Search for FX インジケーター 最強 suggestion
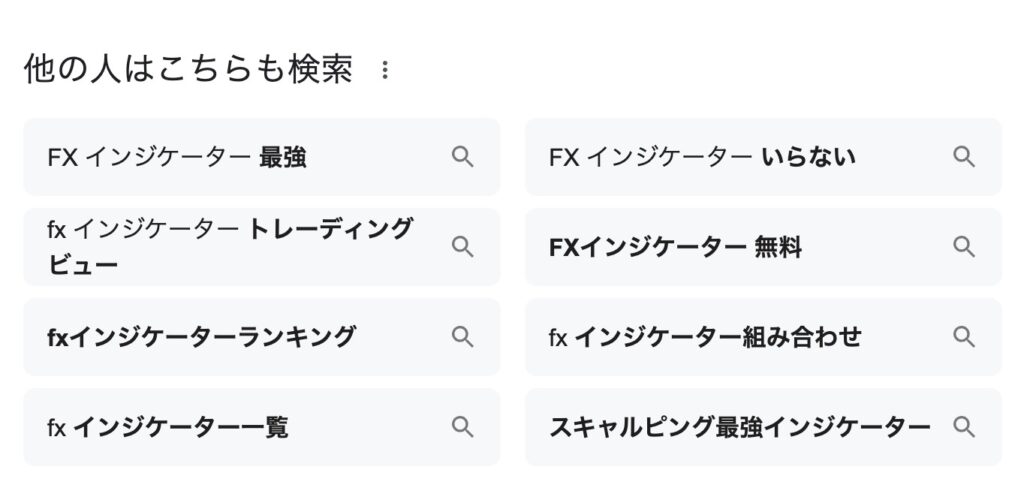The image size is (1024, 488). [177, 157]
